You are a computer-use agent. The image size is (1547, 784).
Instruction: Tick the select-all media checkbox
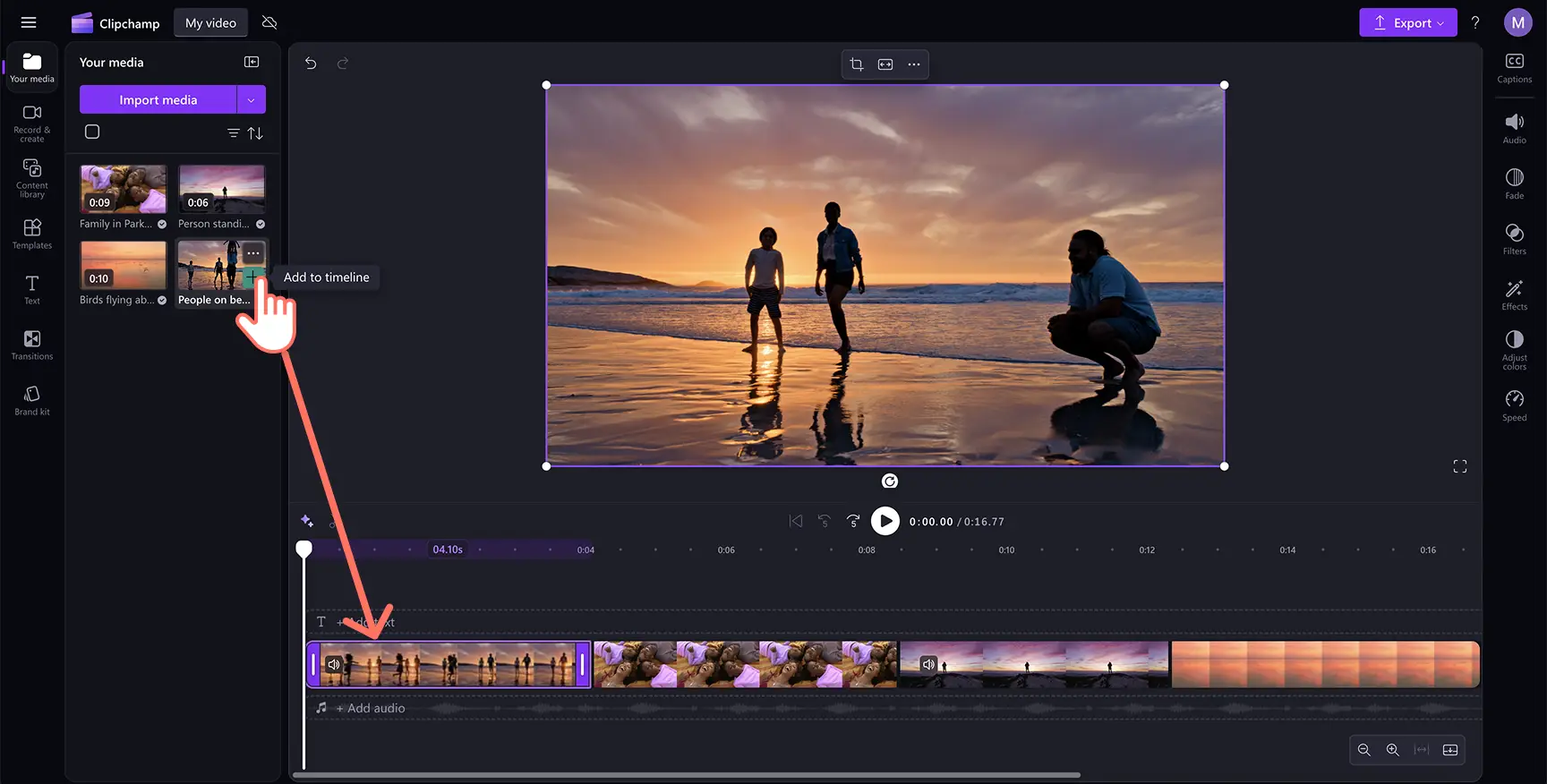(x=92, y=132)
